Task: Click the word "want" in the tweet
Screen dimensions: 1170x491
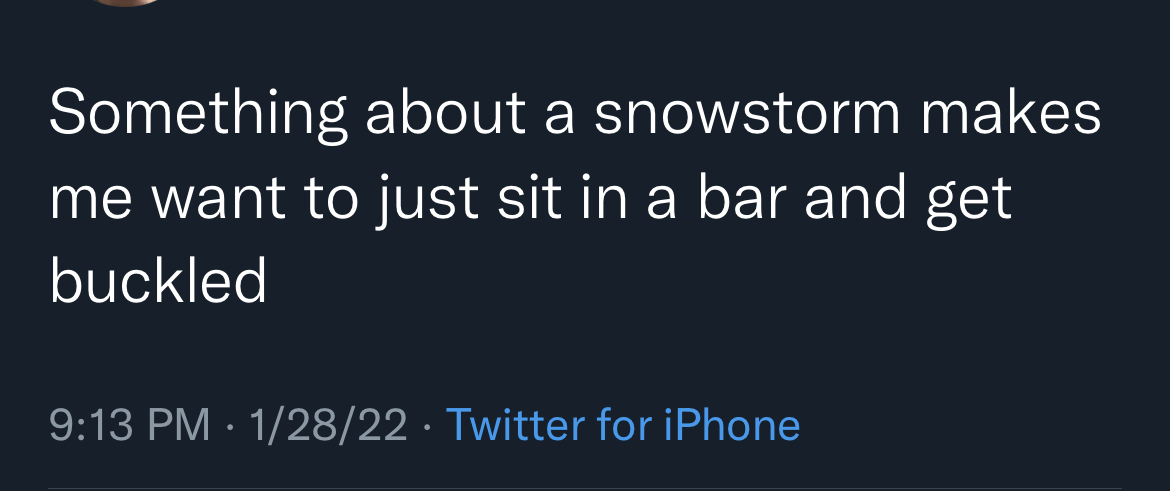Action: click(220, 200)
